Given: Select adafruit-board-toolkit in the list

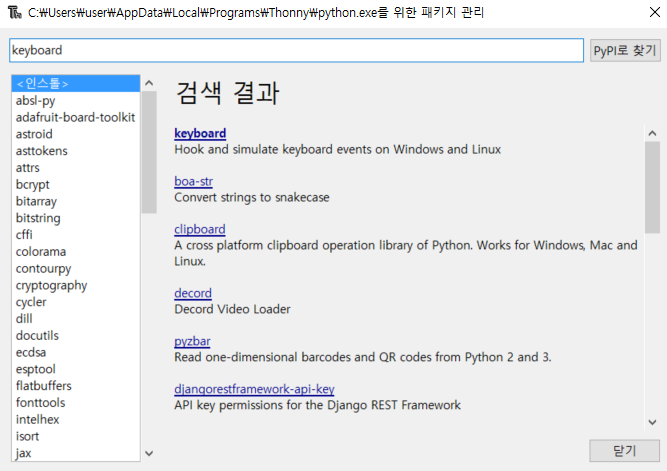Looking at the screenshot, I should [76, 117].
